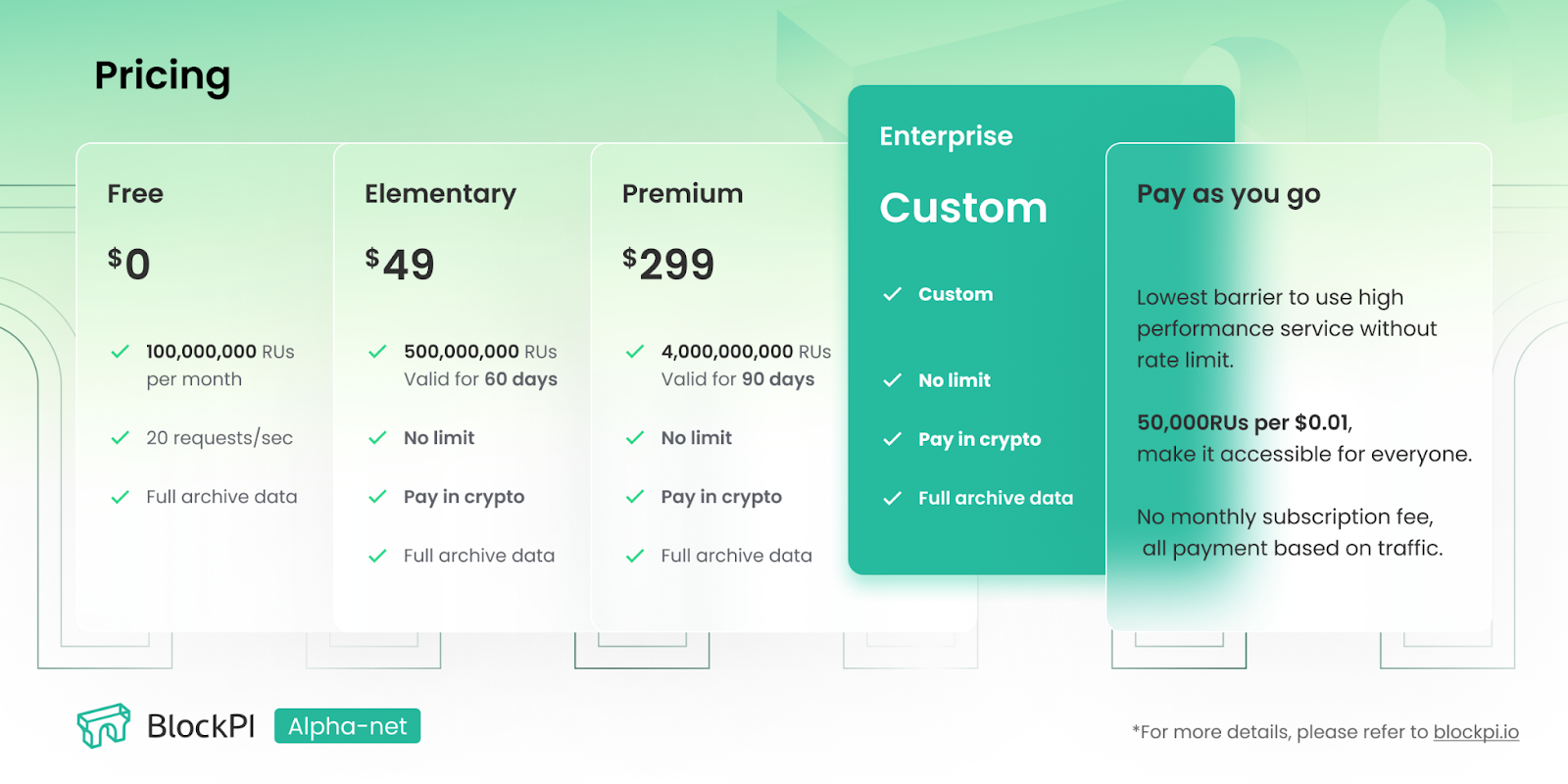The image size is (1568, 784).
Task: Click Enterprise checkmark next to Custom feature
Action: 892,294
